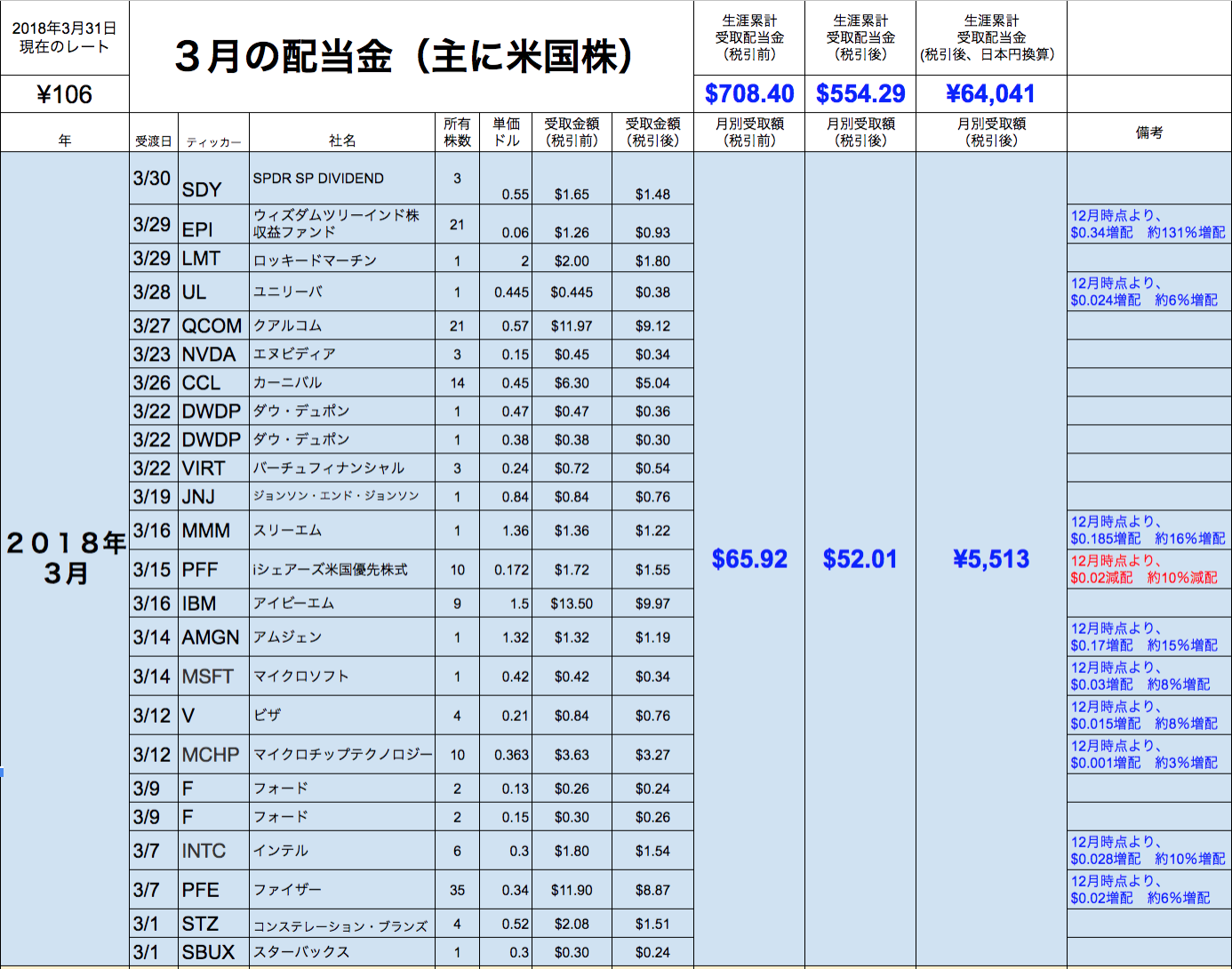
Task: Select the QCOM ticker cell
Action: click(x=213, y=326)
